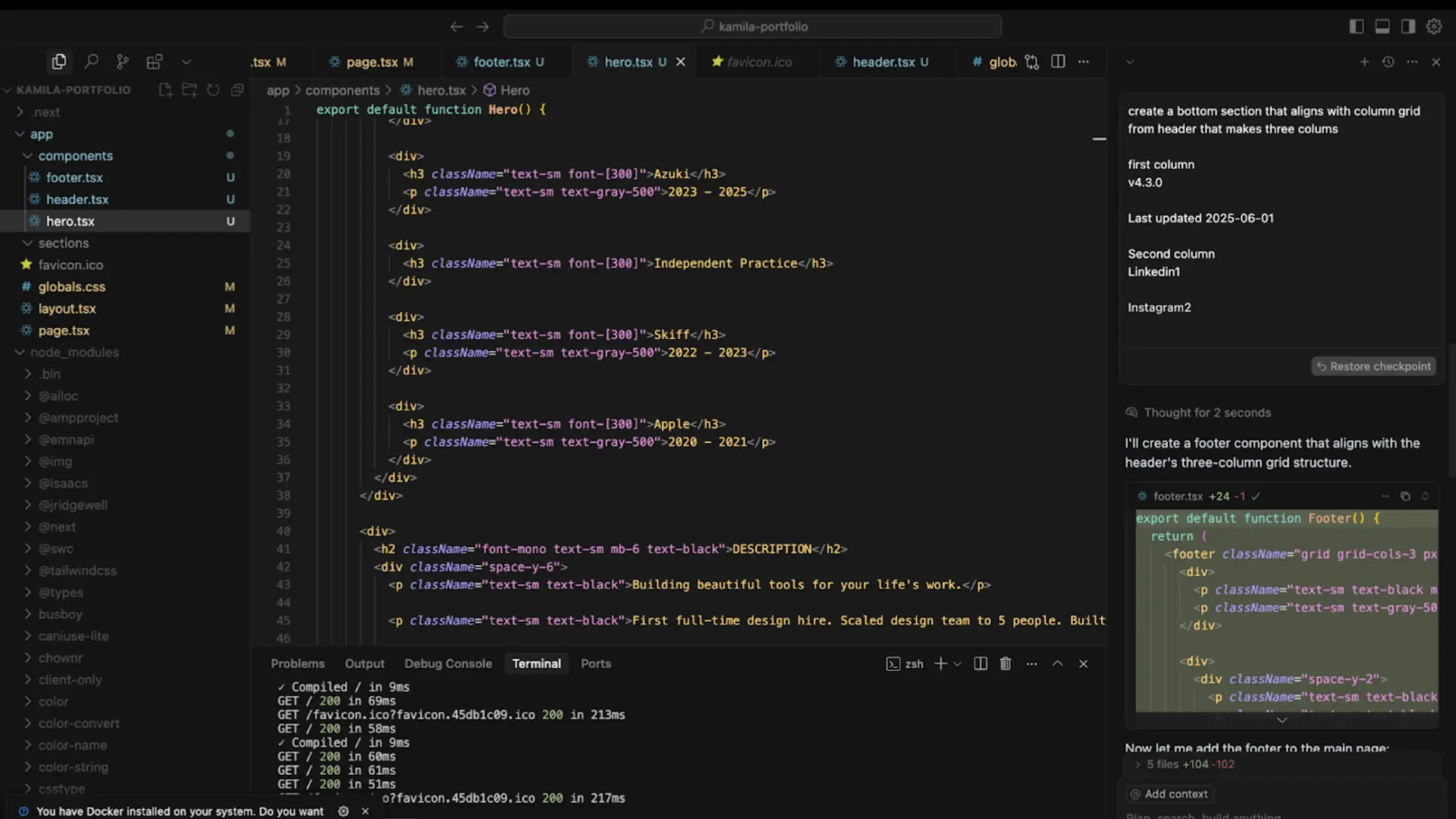The height and width of the screenshot is (819, 1456).
Task: Kill the terminal with the trash icon
Action: click(x=1006, y=664)
